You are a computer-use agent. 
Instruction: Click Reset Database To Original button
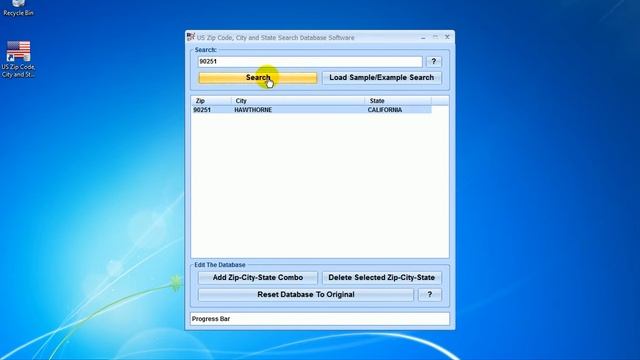[x=306, y=295]
